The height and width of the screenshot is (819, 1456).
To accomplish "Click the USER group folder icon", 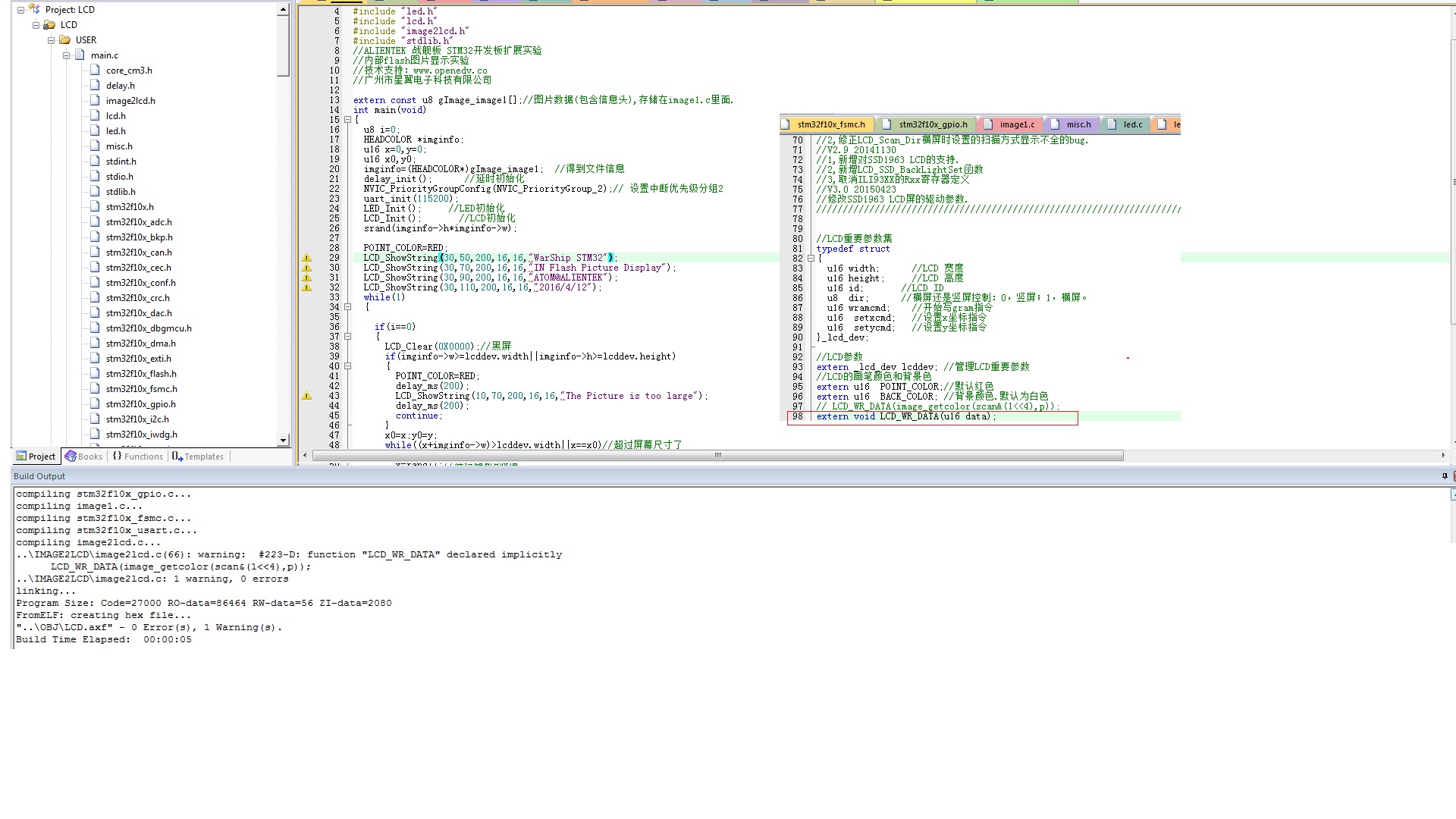I will [64, 40].
